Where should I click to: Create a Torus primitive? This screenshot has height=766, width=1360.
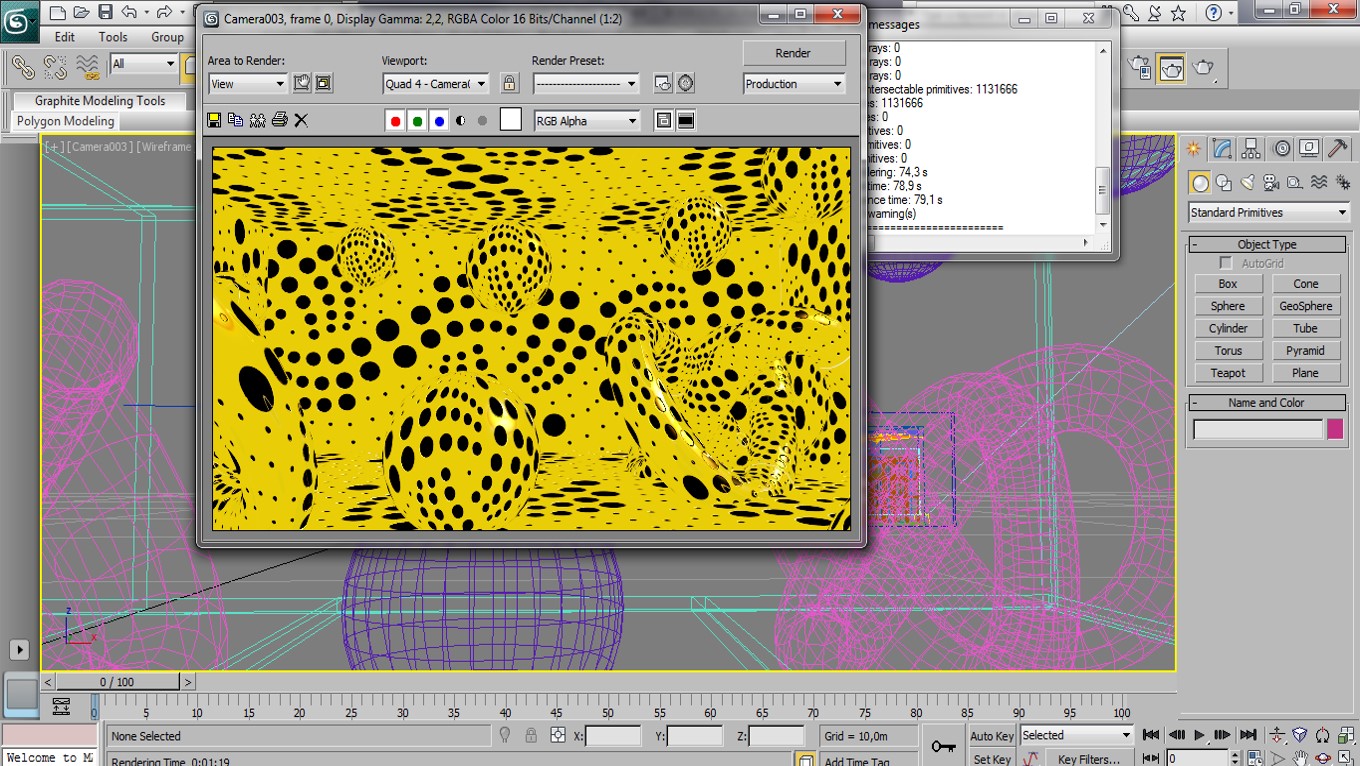(x=1228, y=351)
